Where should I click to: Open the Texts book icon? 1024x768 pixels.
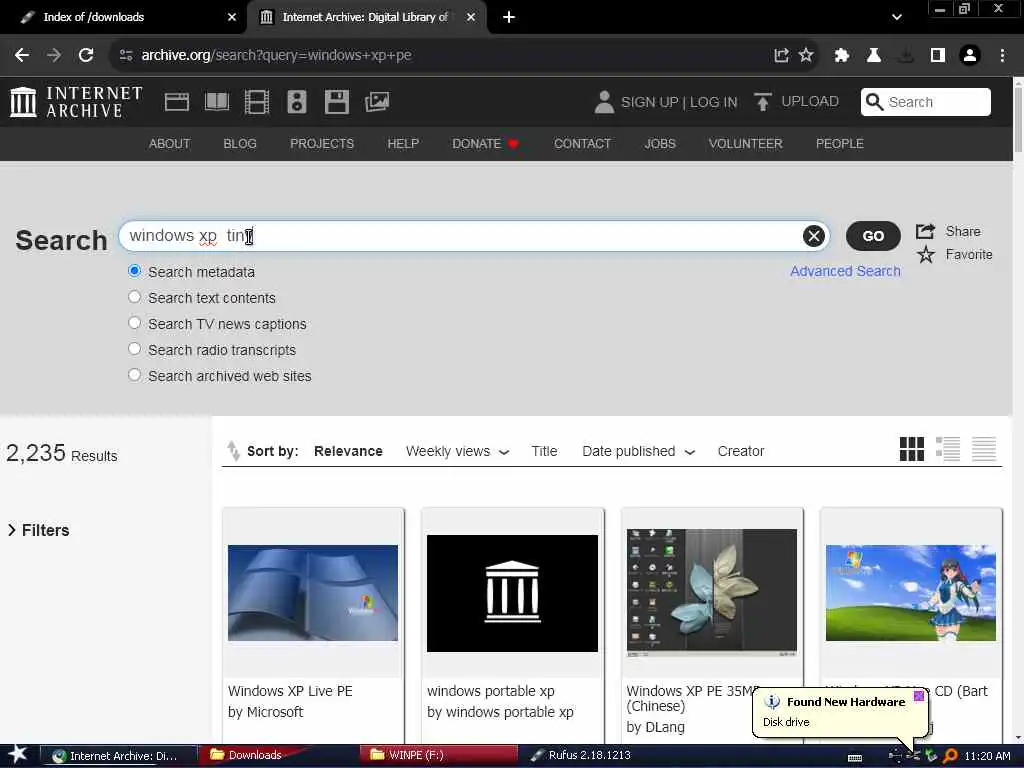(217, 102)
